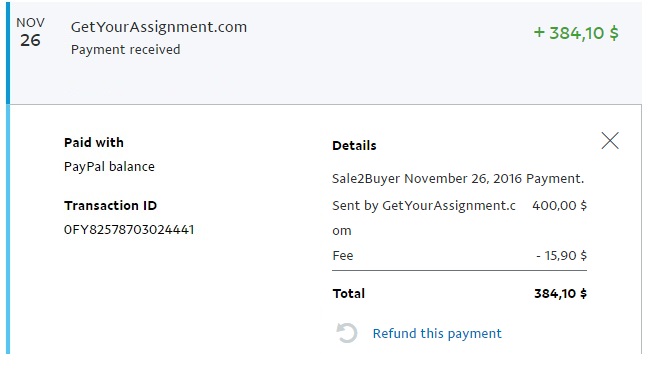Click the circular refund arrow icon
Screen dimensions: 649x375
(x=346, y=333)
